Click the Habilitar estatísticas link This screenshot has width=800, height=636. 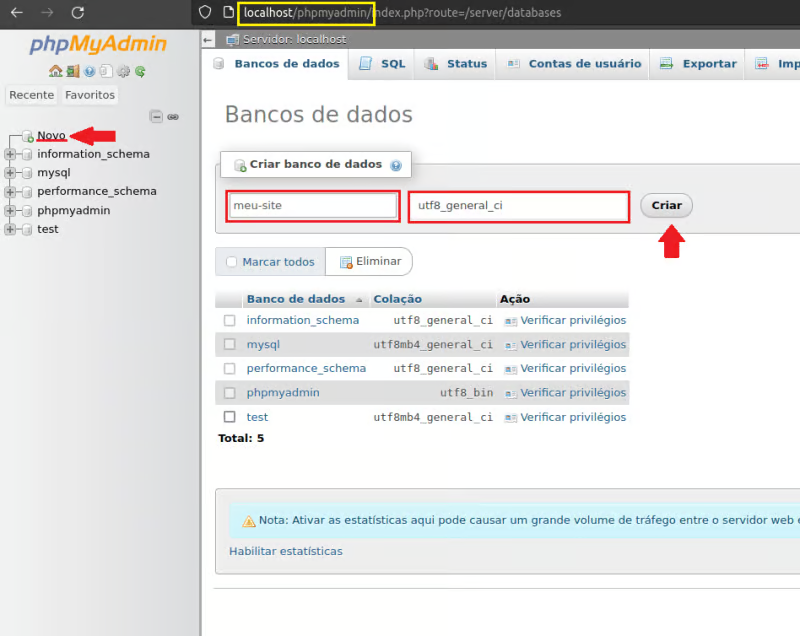285,551
